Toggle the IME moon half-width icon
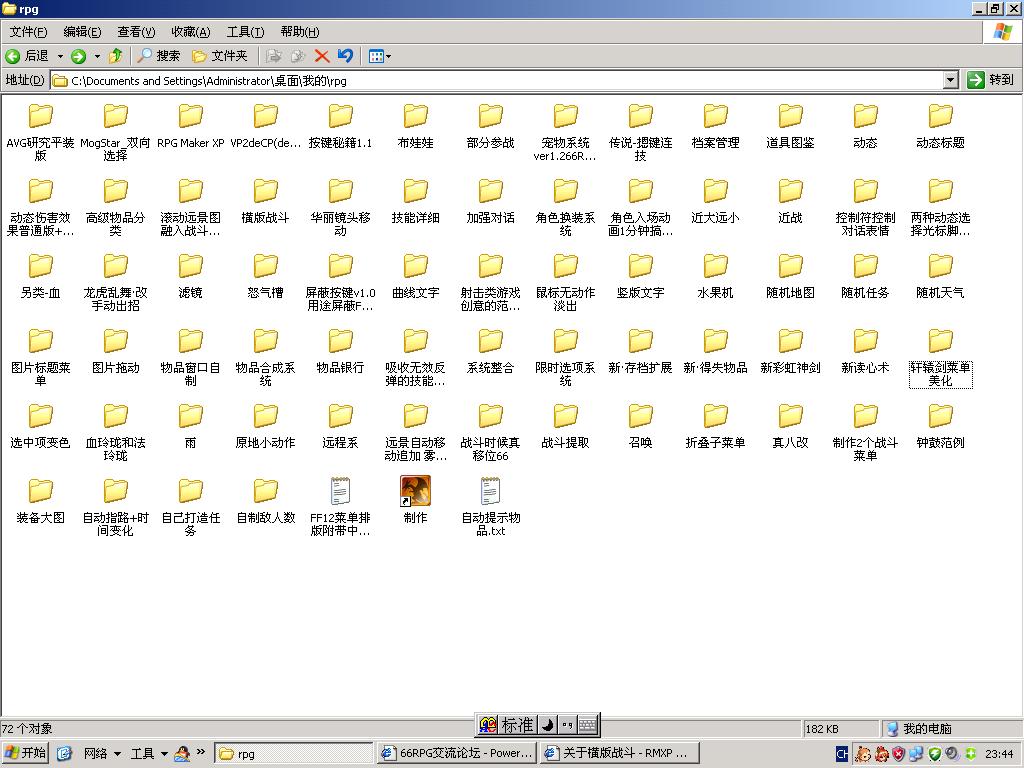The height and width of the screenshot is (768, 1024). (x=548, y=725)
